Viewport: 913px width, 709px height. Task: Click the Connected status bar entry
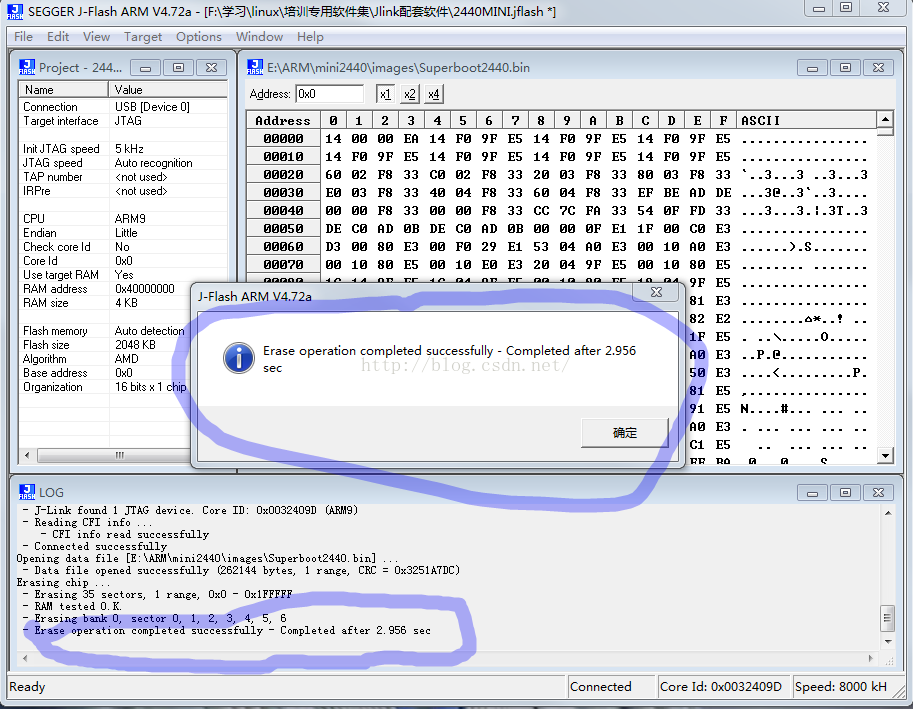[611, 687]
